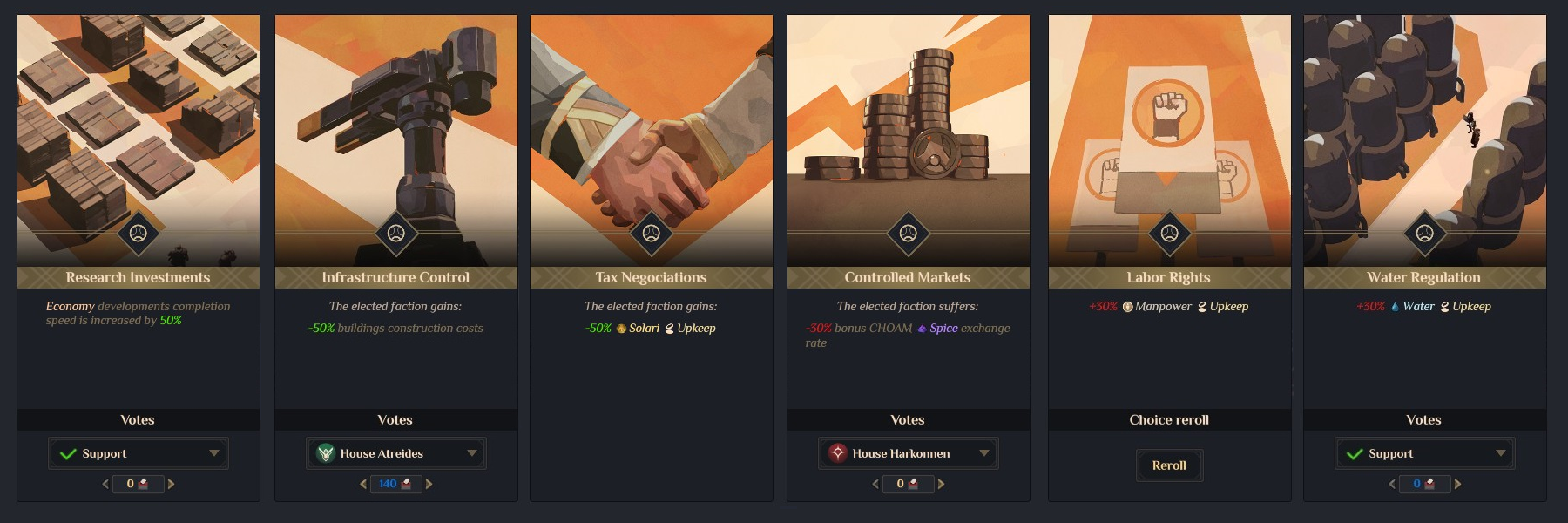
Task: Click the diamond emblem on Tax Negociations card
Action: (x=651, y=234)
